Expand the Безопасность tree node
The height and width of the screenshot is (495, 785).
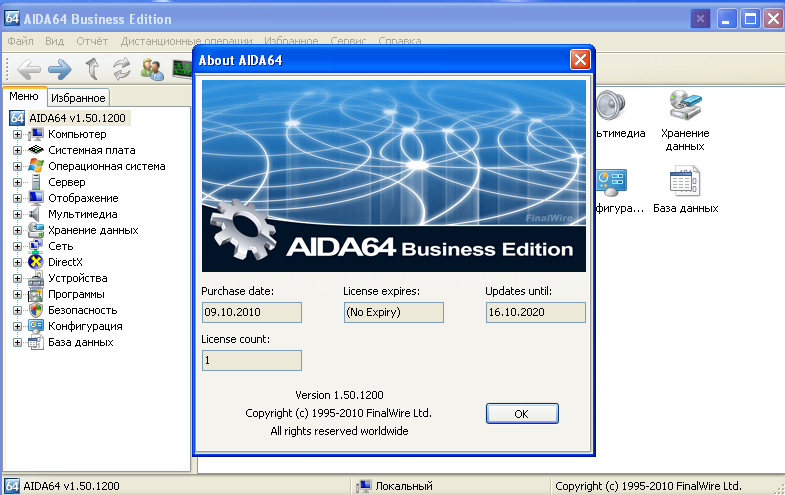pyautogui.click(x=17, y=310)
